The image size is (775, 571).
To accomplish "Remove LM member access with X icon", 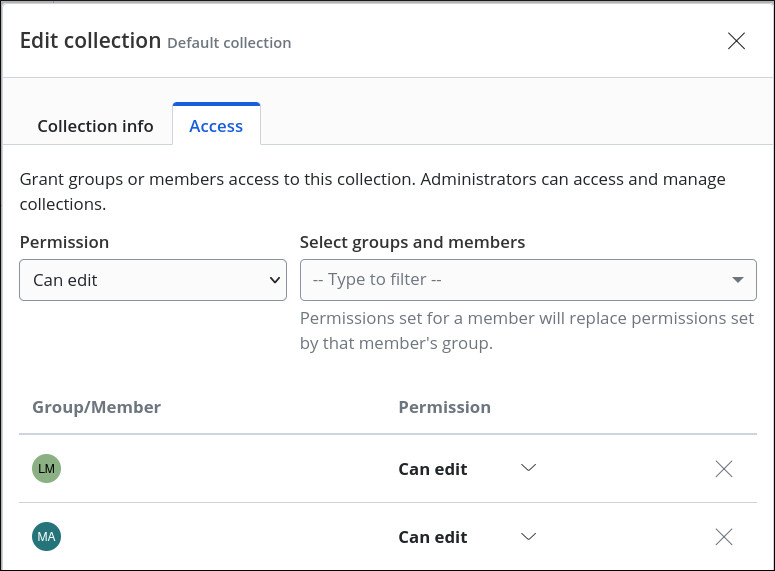I will pyautogui.click(x=724, y=469).
